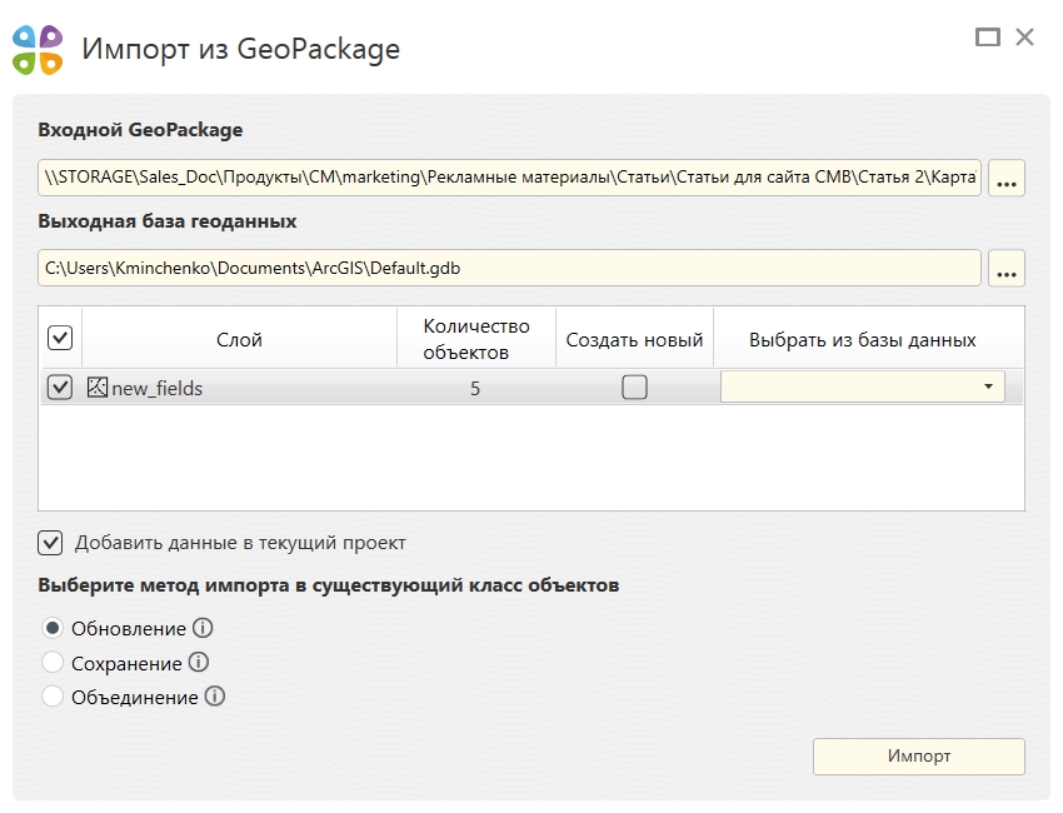Browse for the input GeoPackage file

(1006, 178)
